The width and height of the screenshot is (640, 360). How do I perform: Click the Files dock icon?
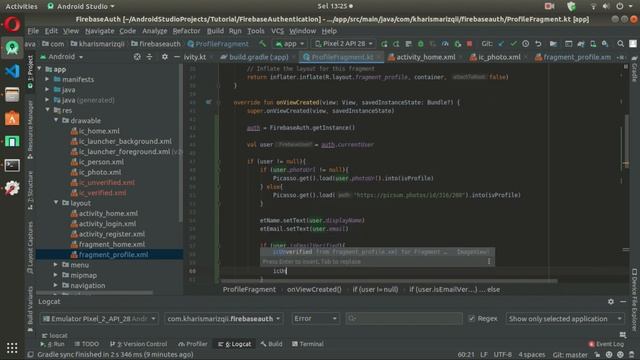(x=12, y=95)
